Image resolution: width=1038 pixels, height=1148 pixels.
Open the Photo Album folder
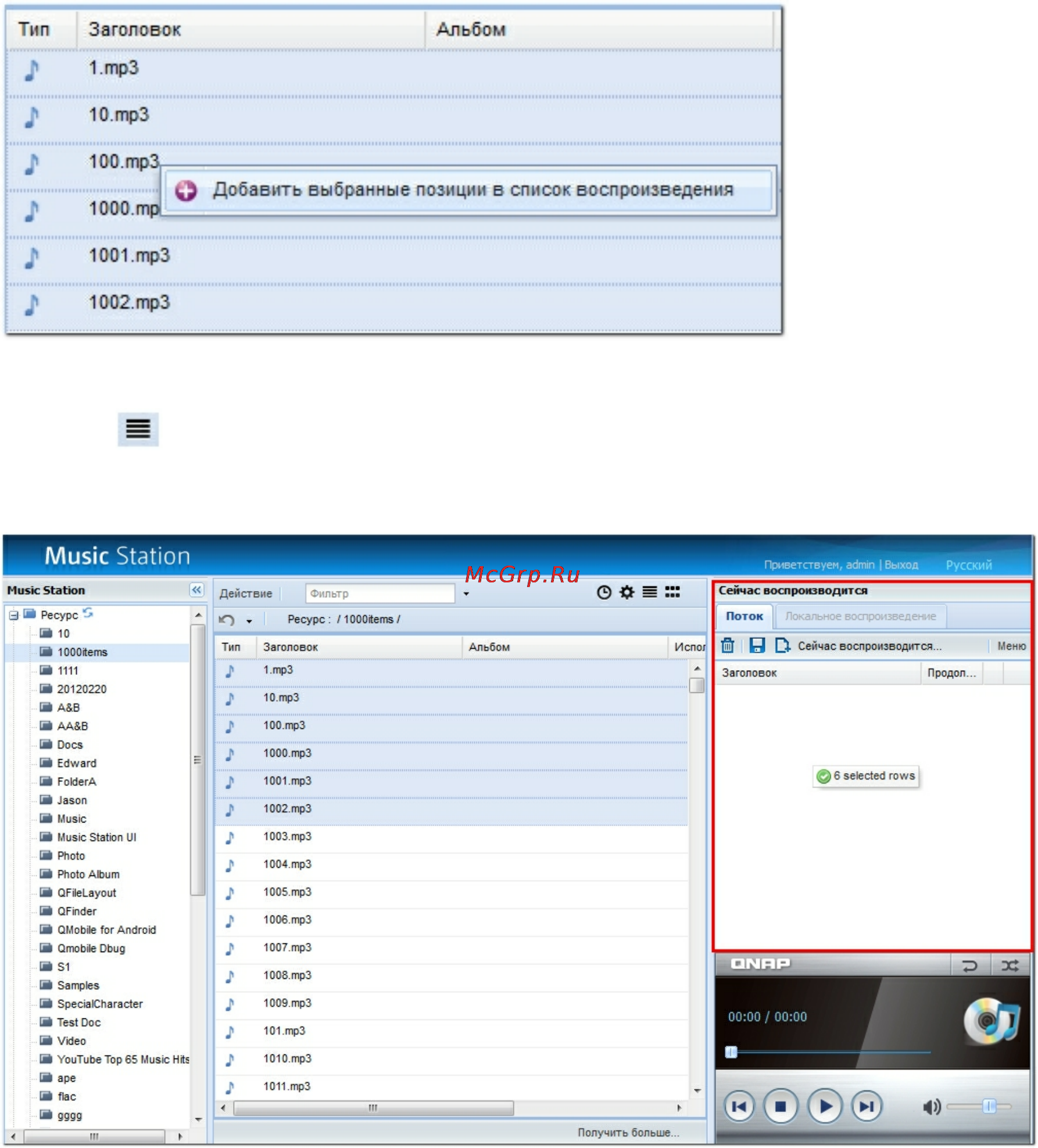[88, 875]
